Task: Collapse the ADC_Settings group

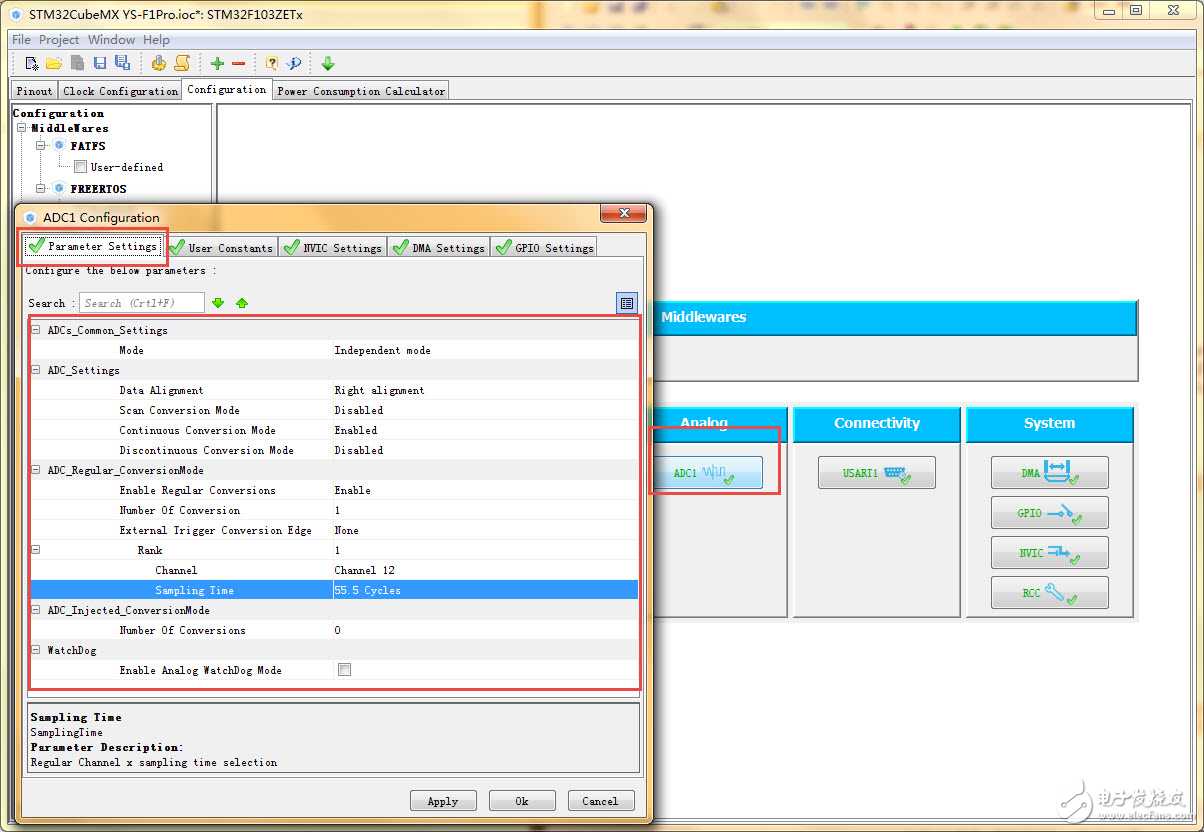Action: (36, 370)
